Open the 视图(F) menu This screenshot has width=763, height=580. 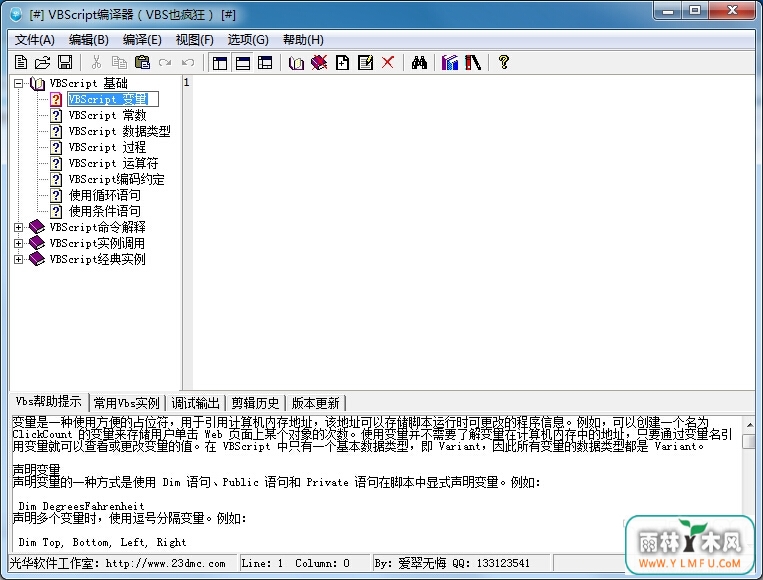coord(195,40)
